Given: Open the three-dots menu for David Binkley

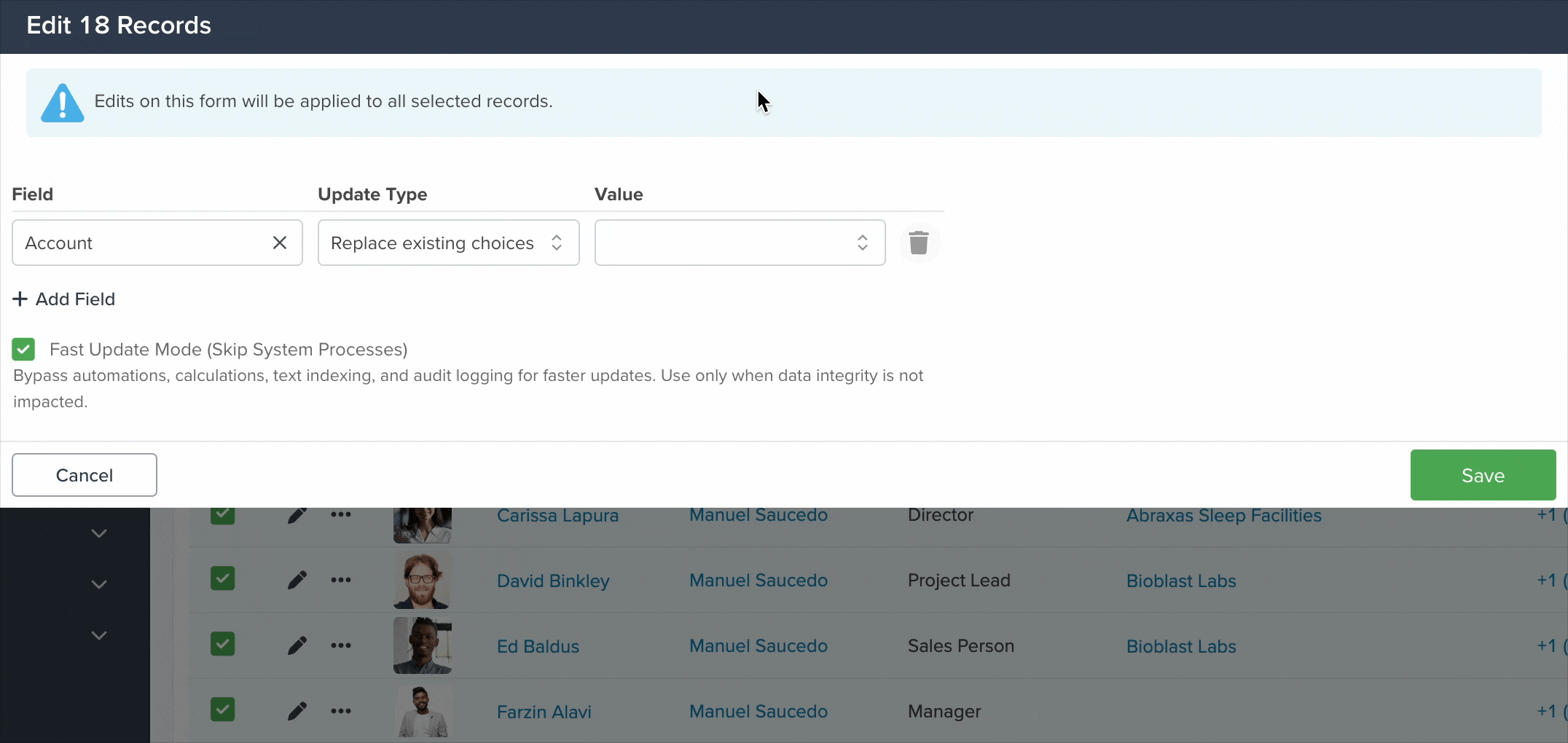Looking at the screenshot, I should [341, 580].
